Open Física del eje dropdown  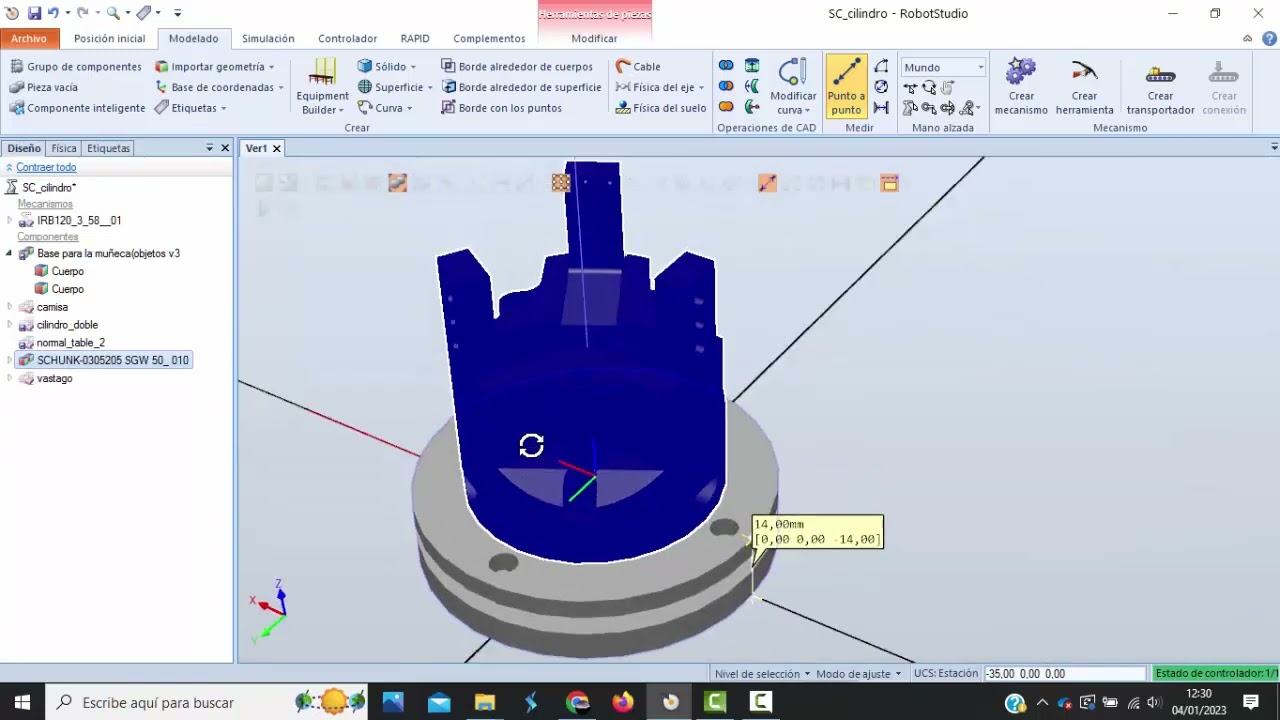[x=660, y=87]
